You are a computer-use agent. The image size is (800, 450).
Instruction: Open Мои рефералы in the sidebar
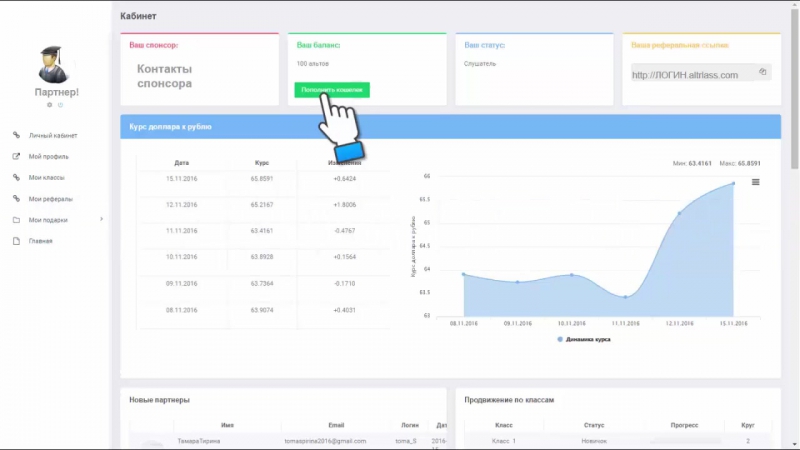[x=50, y=199]
